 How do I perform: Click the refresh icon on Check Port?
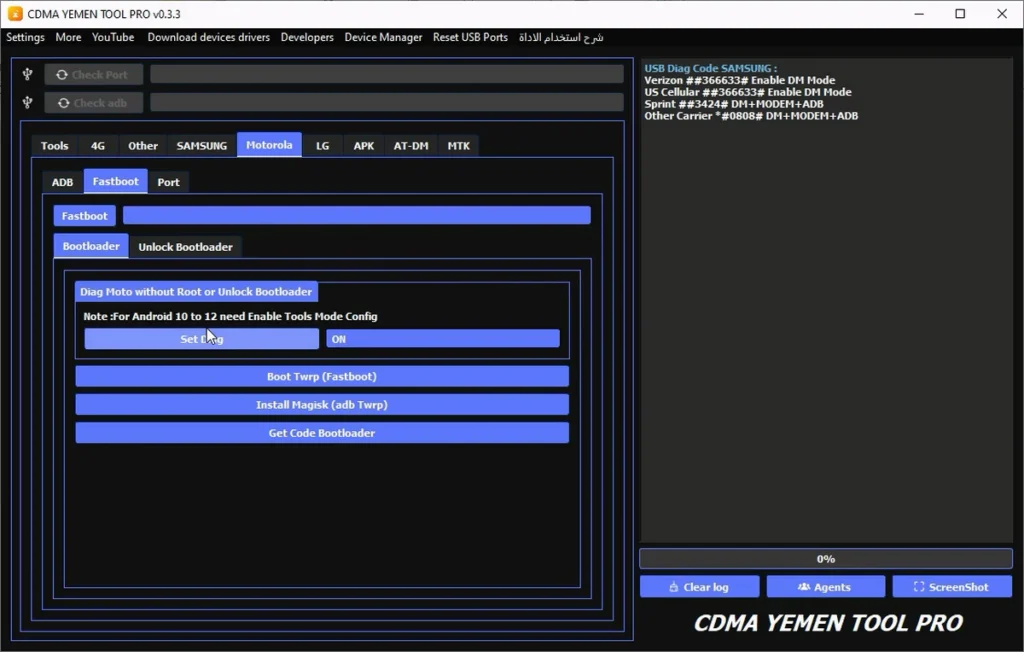point(62,75)
